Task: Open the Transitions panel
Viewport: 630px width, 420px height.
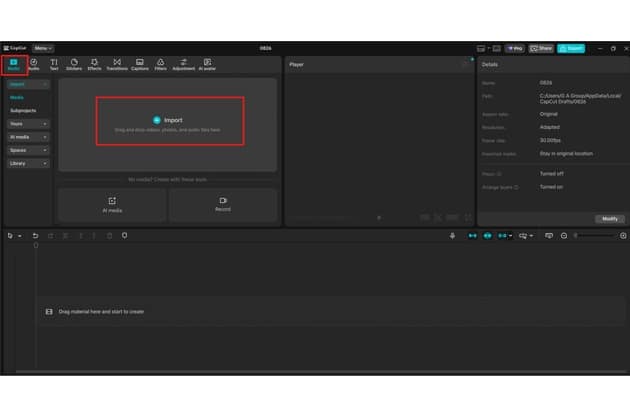Action: (x=117, y=65)
